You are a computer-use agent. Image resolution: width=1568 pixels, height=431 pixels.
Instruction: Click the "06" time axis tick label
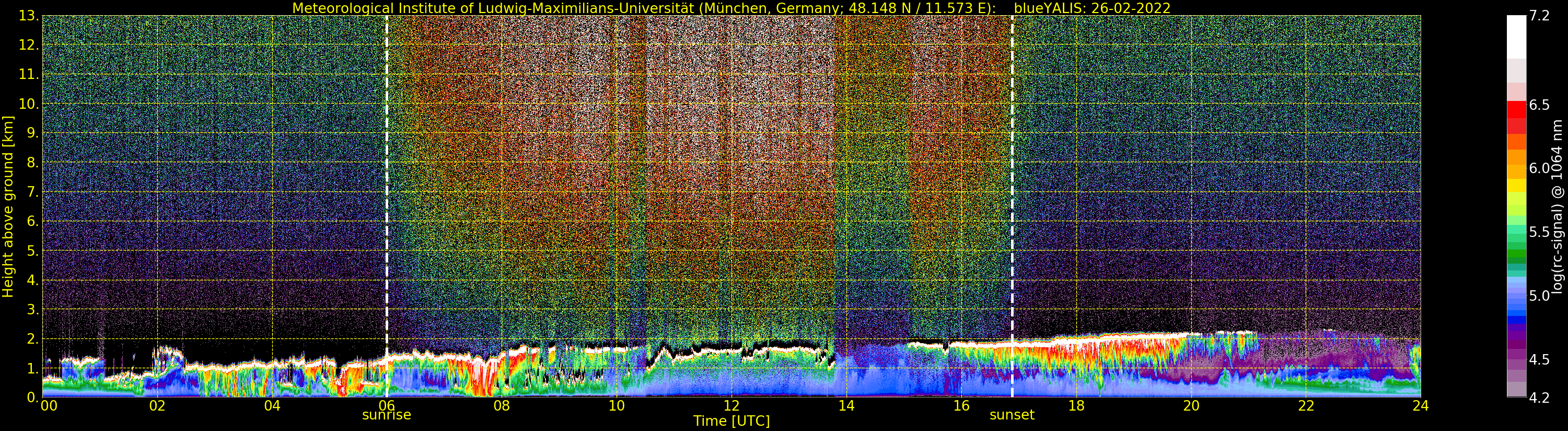coord(387,405)
